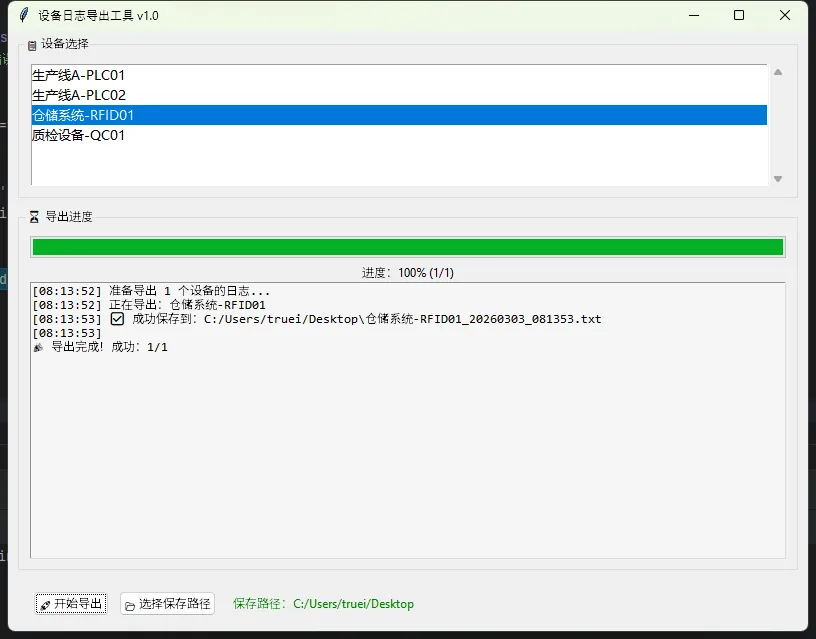The width and height of the screenshot is (816, 639).
Task: Click the 正在导出: 仓储系统-RFID01 log line
Action: coord(148,305)
